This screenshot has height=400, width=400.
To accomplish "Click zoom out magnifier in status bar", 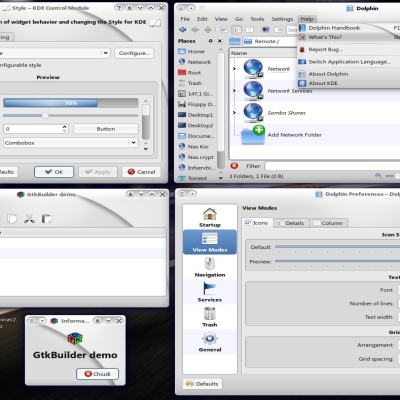I will click(378, 176).
